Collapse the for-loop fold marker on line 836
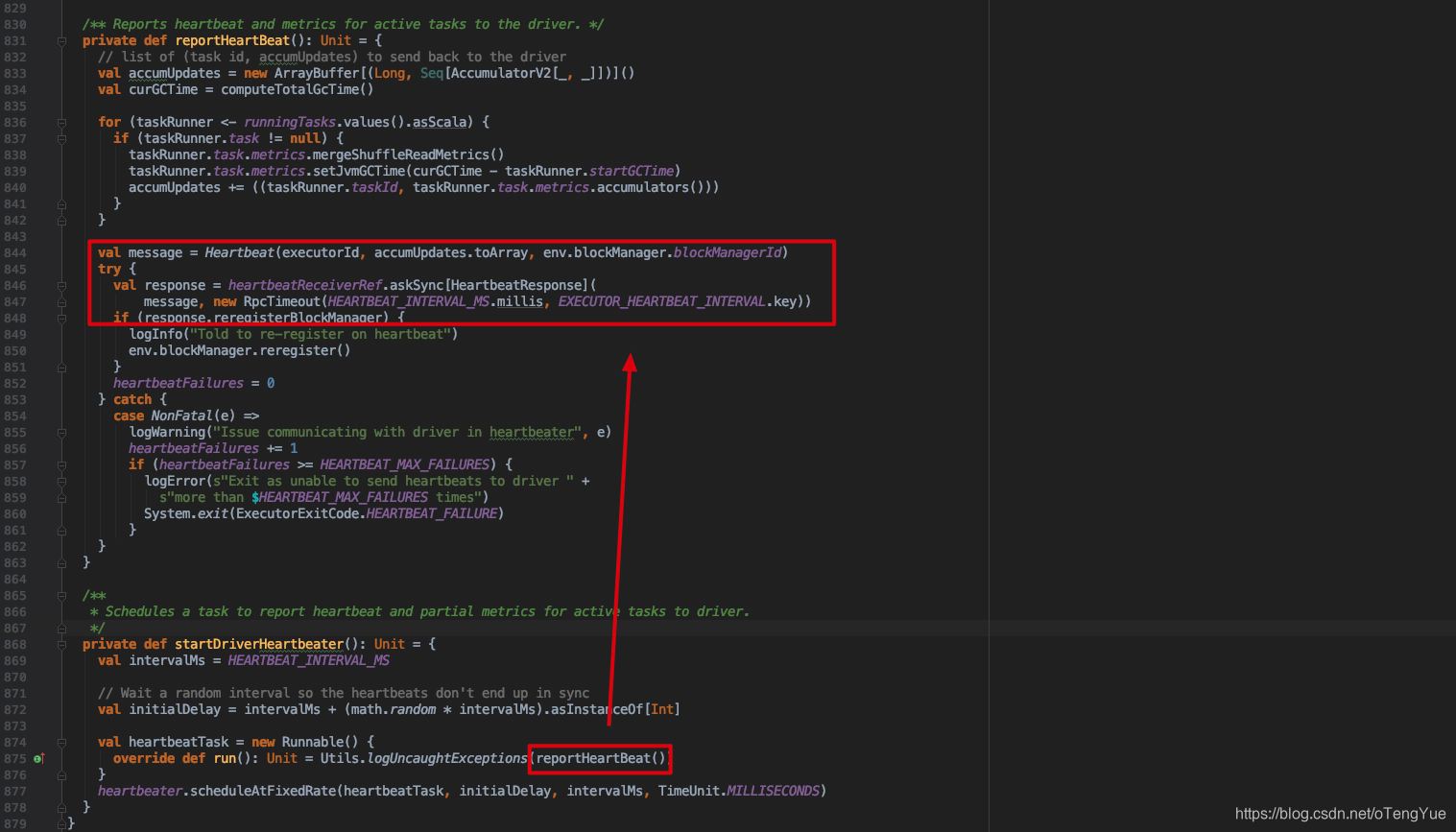The width and height of the screenshot is (1456, 832). [61, 123]
